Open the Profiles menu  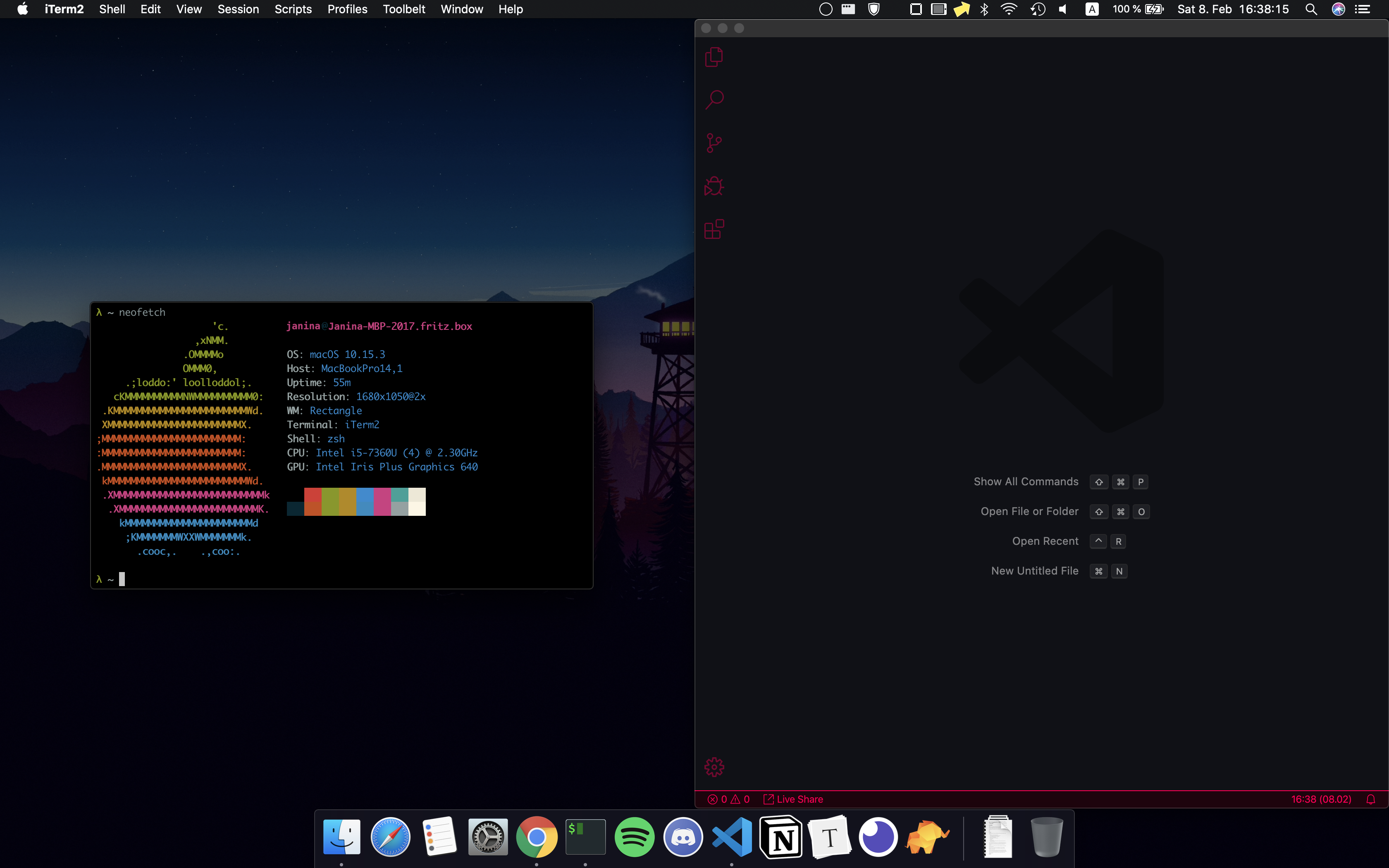click(347, 9)
